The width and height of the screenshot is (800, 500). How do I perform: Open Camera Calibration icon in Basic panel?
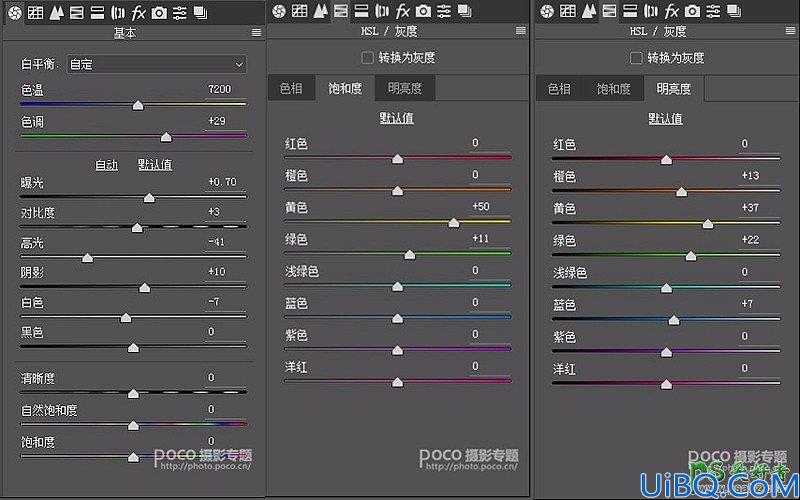pos(159,13)
